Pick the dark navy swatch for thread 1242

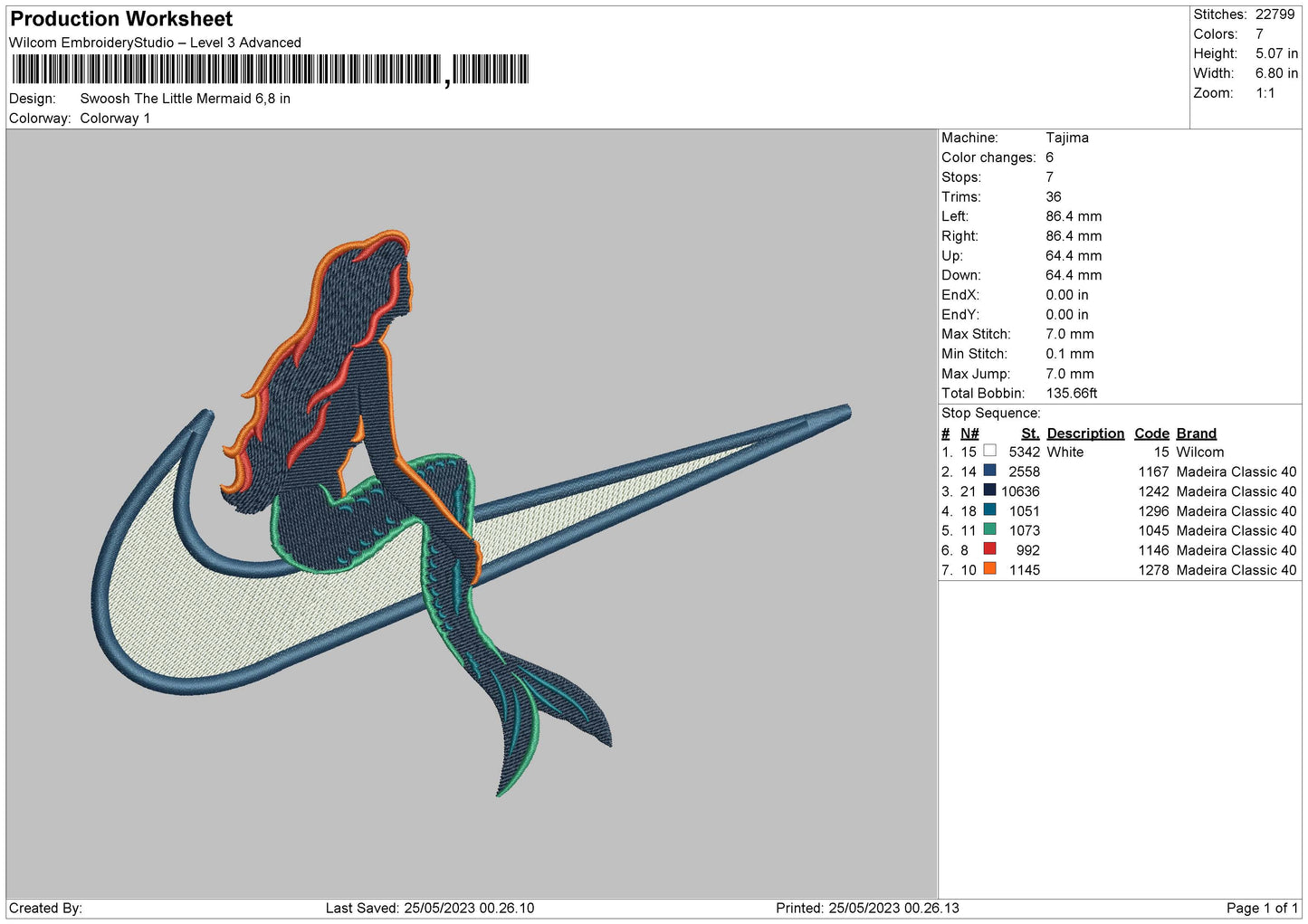(989, 491)
